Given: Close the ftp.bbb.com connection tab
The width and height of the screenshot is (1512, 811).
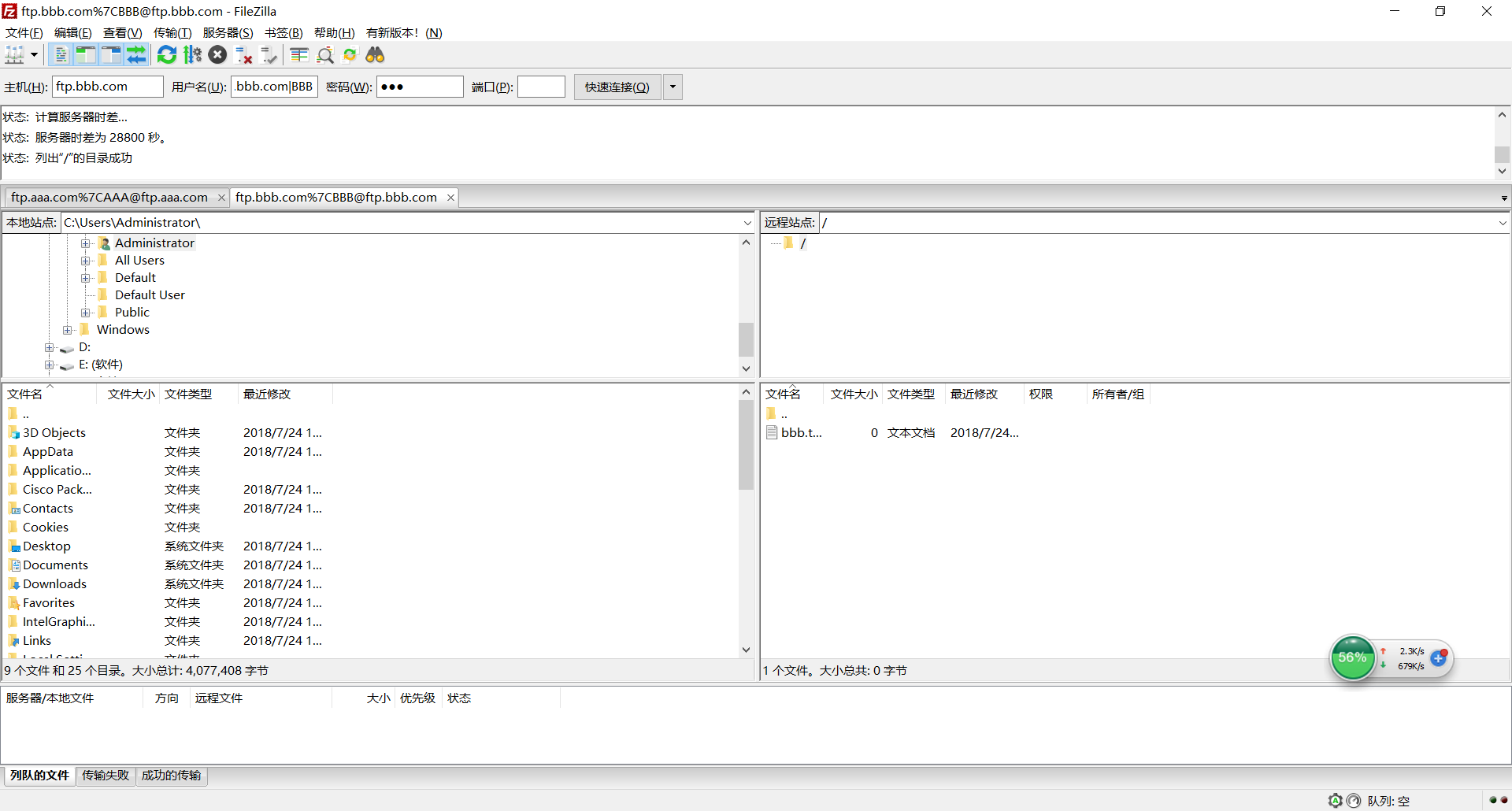Looking at the screenshot, I should (x=450, y=198).
